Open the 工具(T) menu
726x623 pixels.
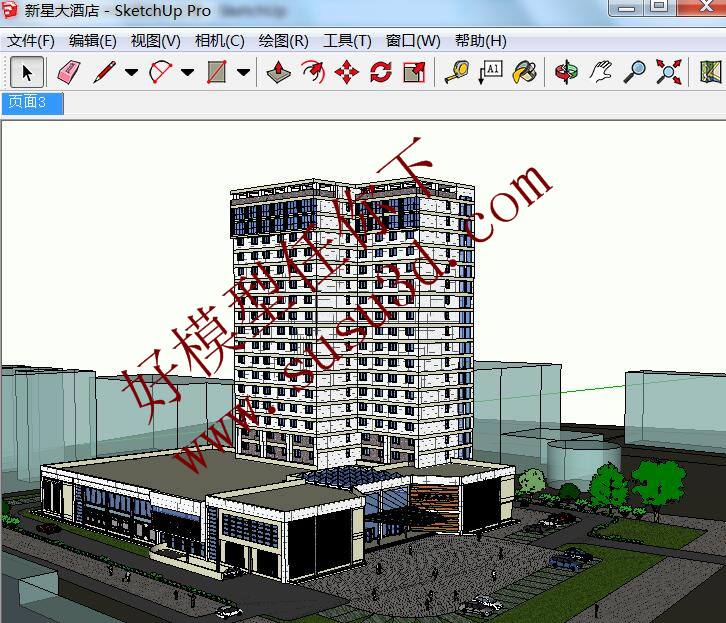(347, 41)
